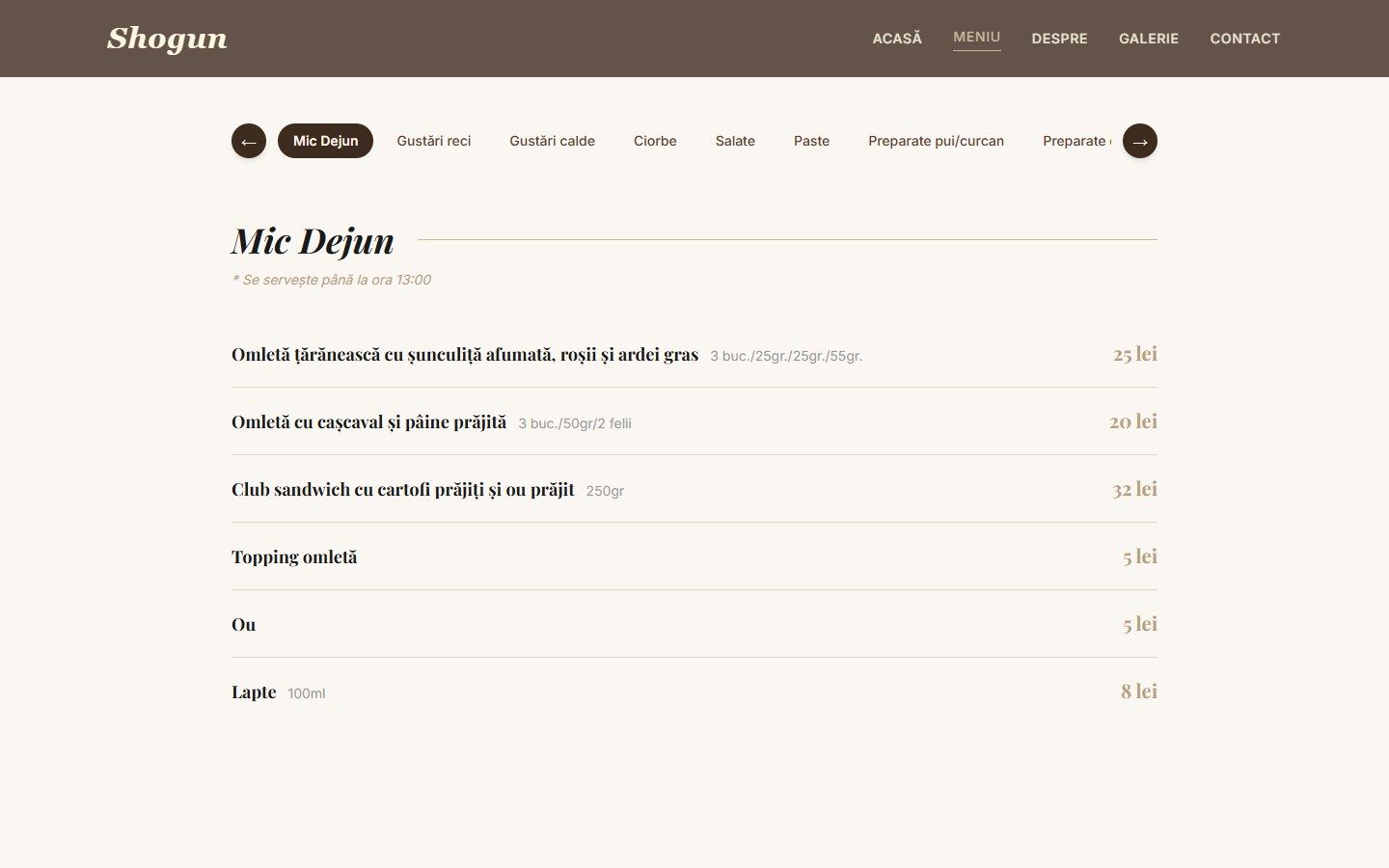Click the note 'Se servește până la ora 13:00'
The width and height of the screenshot is (1389, 868).
(331, 280)
